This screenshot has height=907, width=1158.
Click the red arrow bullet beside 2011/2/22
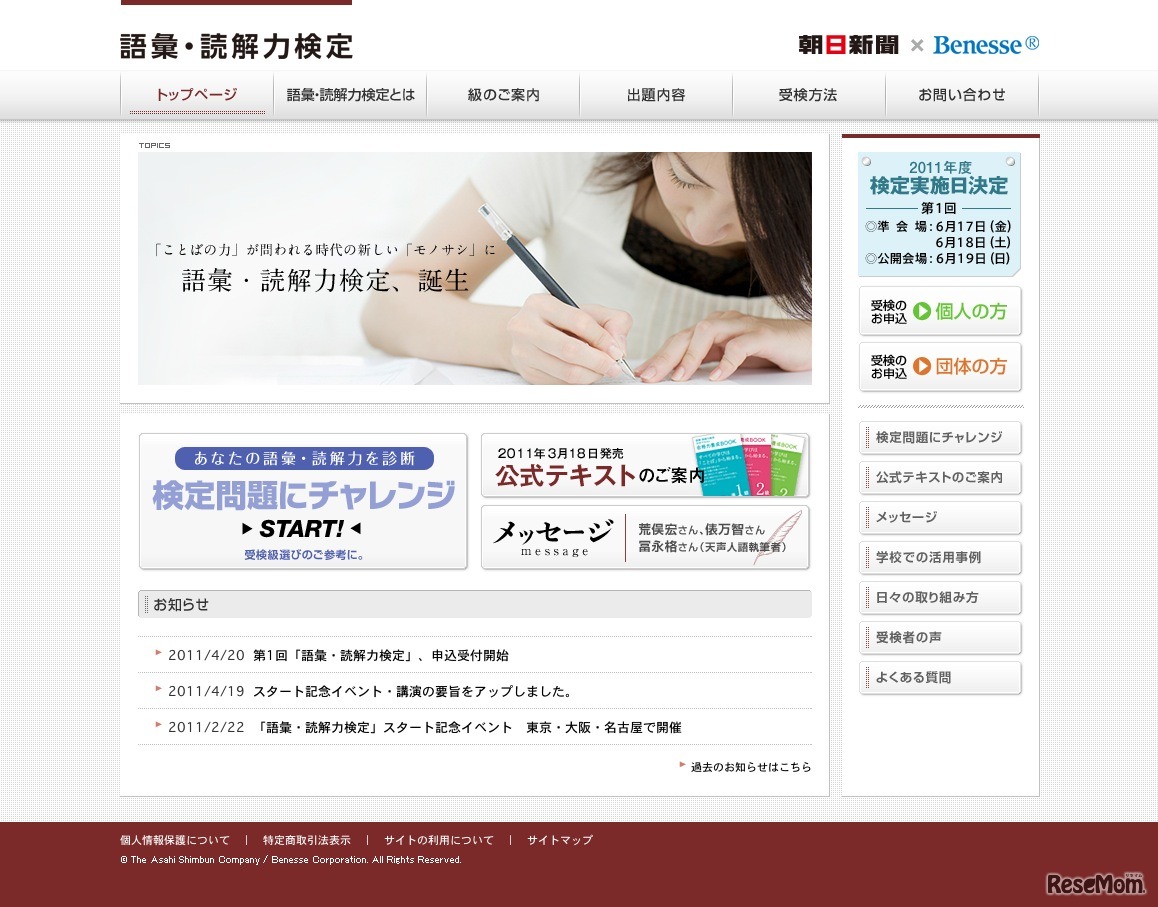point(158,725)
